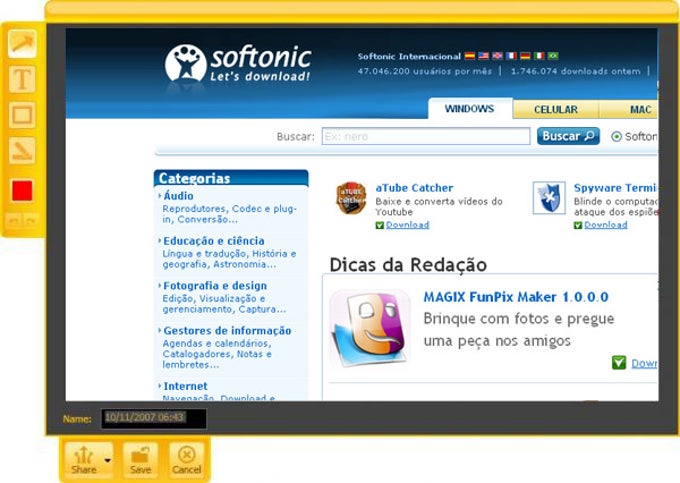Click the Categorias panel header
Image resolution: width=680 pixels, height=483 pixels.
pos(231,178)
